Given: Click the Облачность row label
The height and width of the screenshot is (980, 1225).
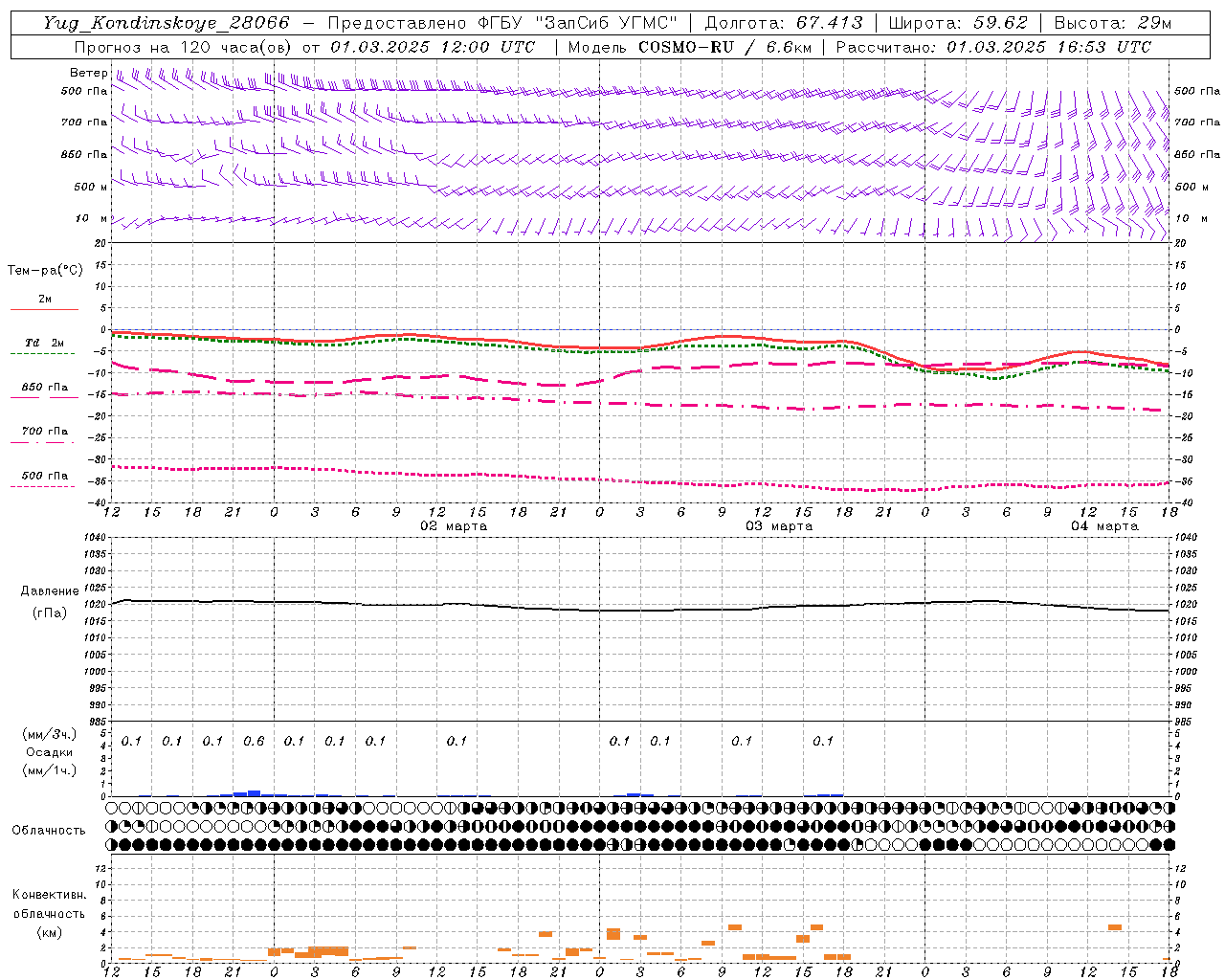Looking at the screenshot, I should point(49,830).
